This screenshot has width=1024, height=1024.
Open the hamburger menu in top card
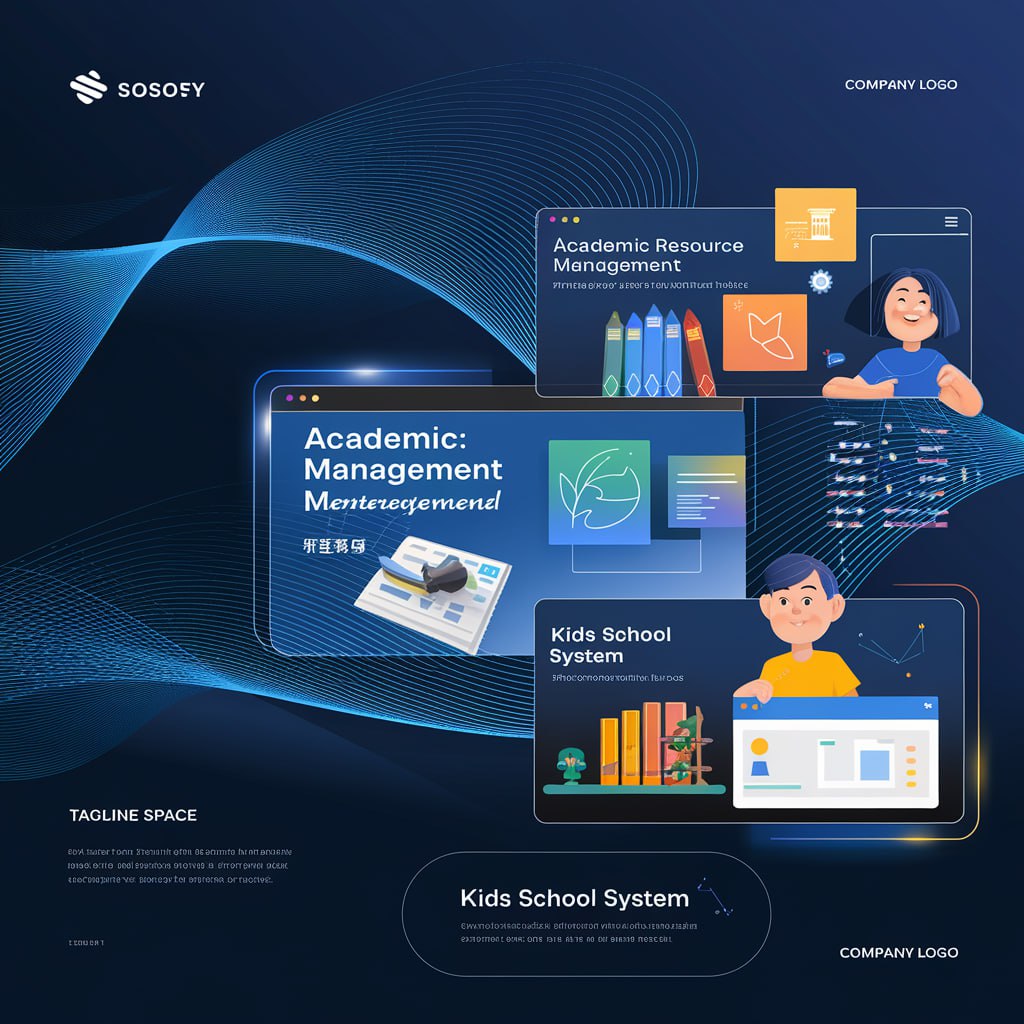coord(951,222)
